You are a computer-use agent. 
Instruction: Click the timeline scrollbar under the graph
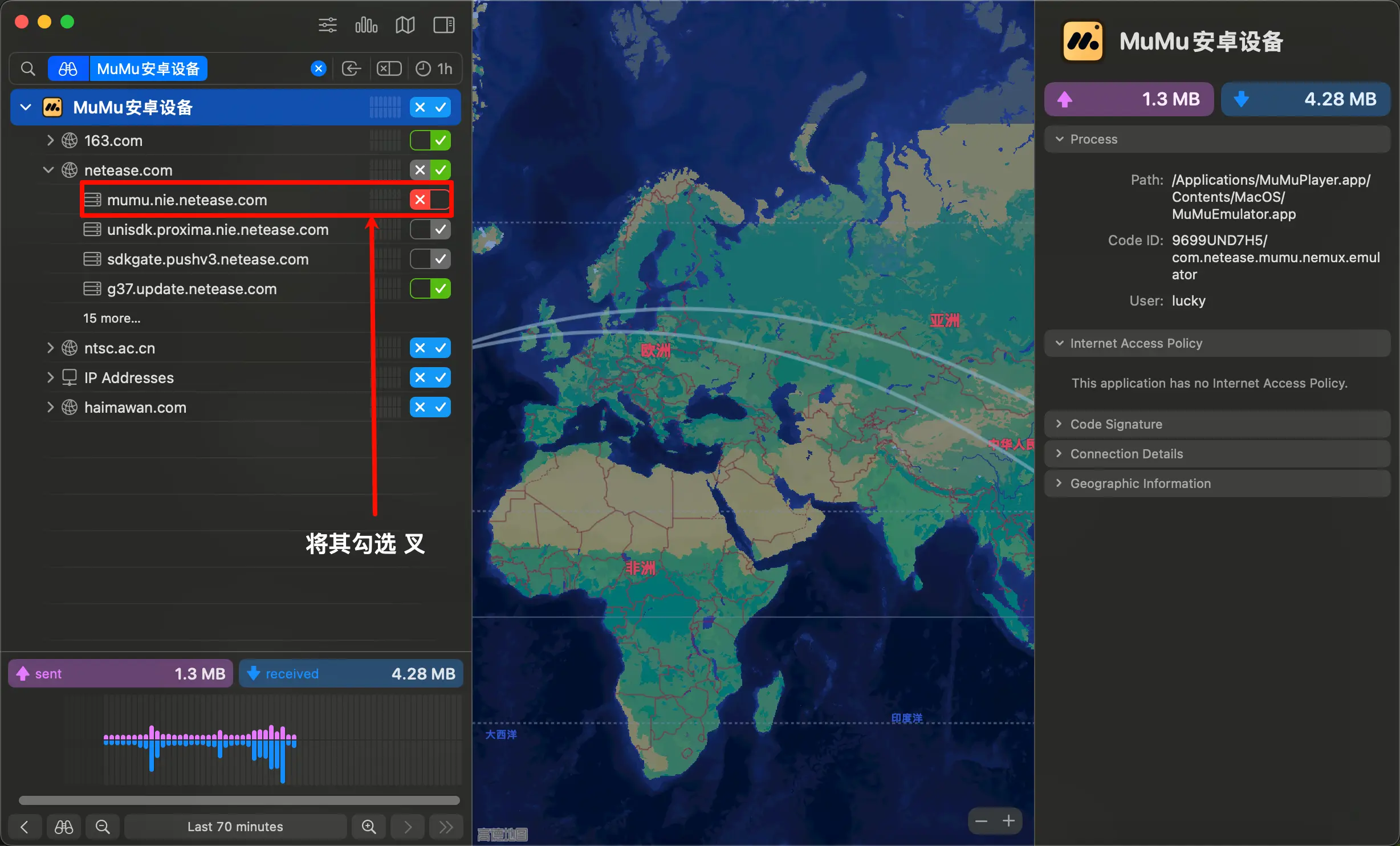pos(239,800)
